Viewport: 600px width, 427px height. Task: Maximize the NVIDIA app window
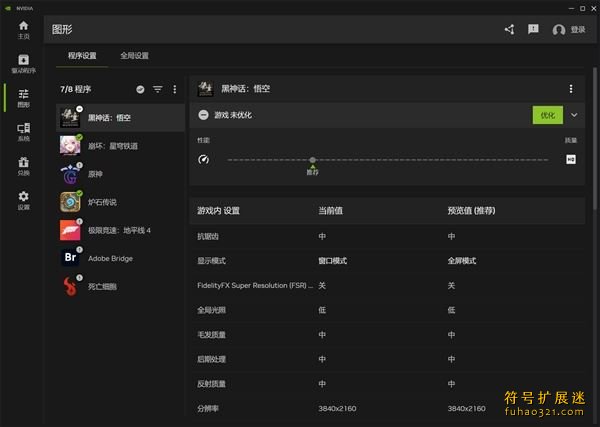point(582,8)
